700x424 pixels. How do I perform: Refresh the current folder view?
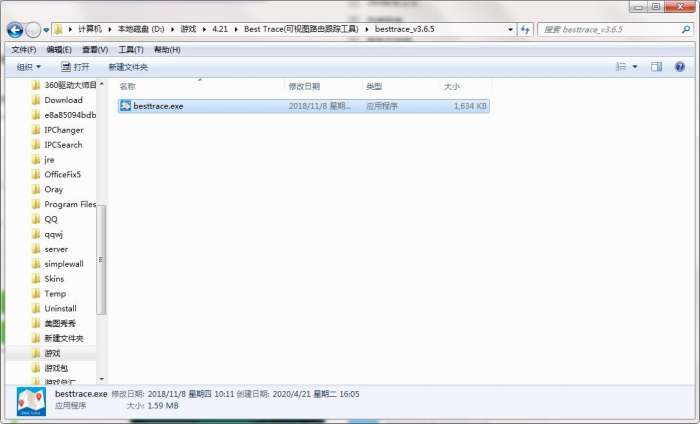pyautogui.click(x=525, y=29)
